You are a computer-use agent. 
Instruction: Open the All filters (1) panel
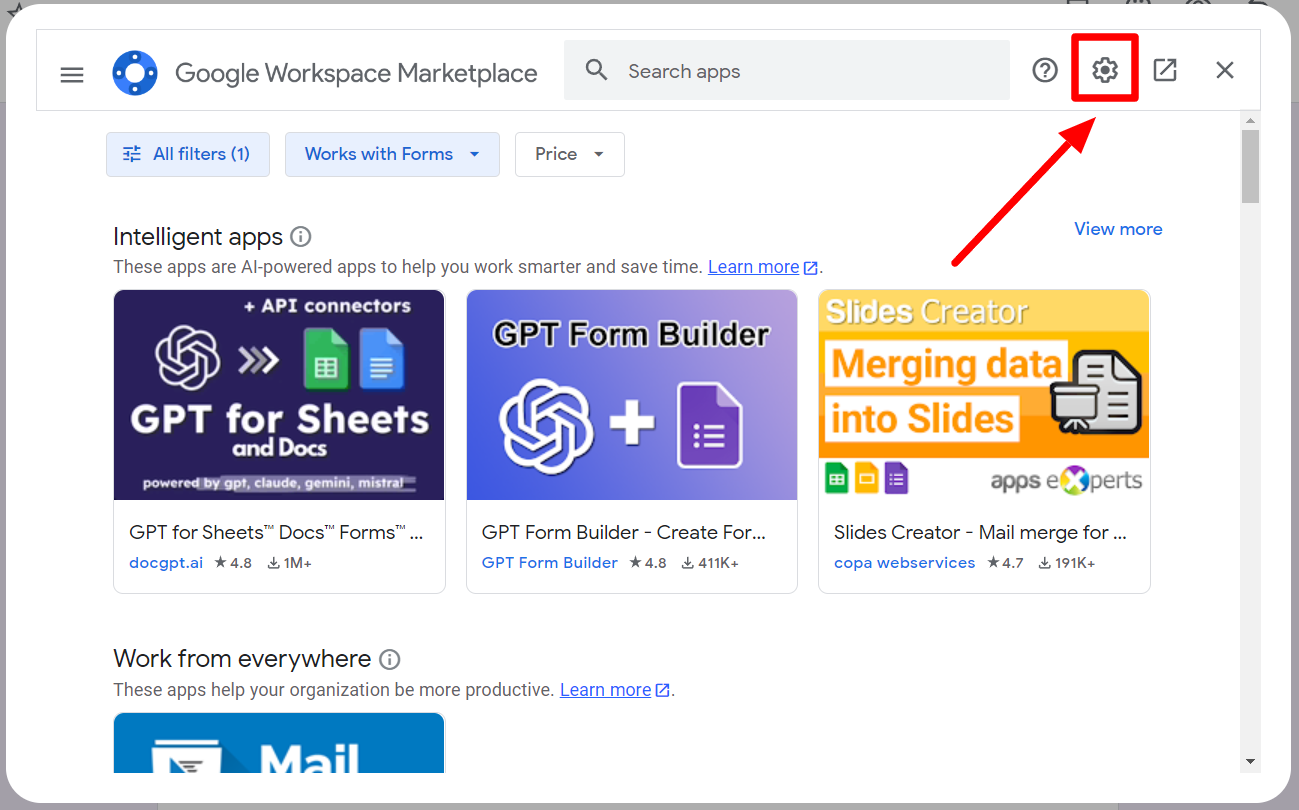pos(188,154)
